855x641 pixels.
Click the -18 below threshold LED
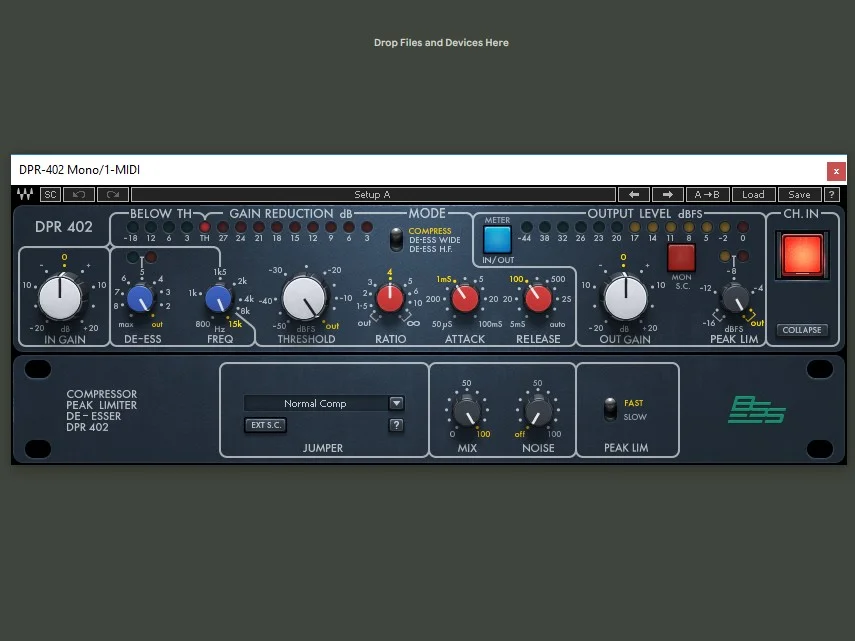click(133, 227)
